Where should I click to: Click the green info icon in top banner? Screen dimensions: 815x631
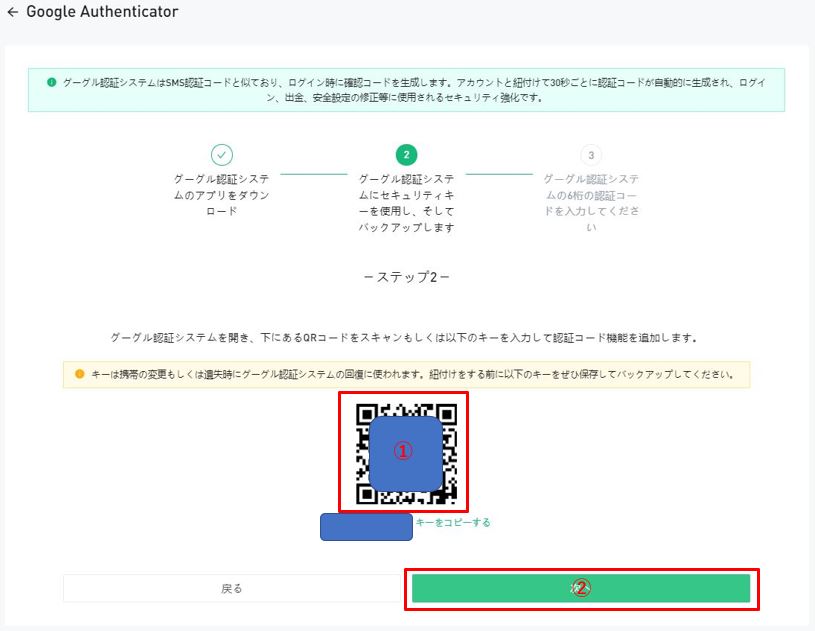(52, 82)
